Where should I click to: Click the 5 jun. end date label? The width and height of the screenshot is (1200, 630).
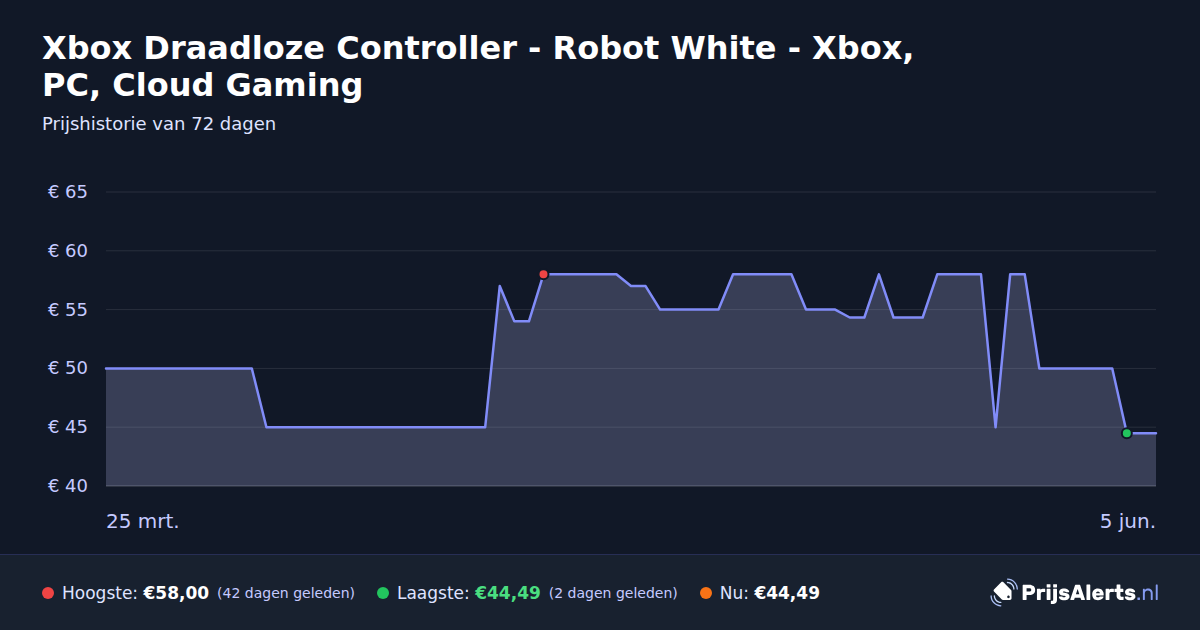(x=1128, y=522)
